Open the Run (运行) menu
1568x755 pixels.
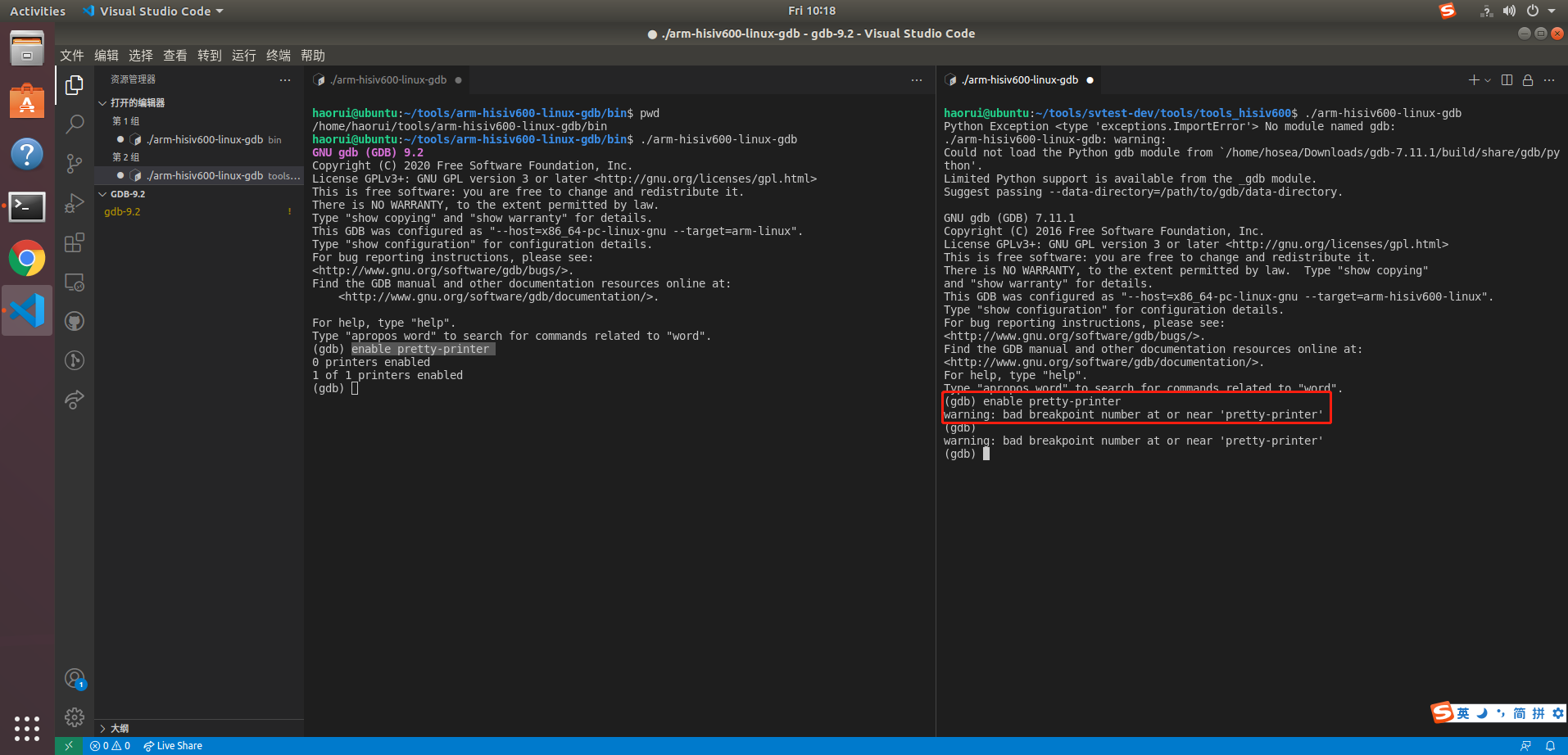tap(244, 55)
